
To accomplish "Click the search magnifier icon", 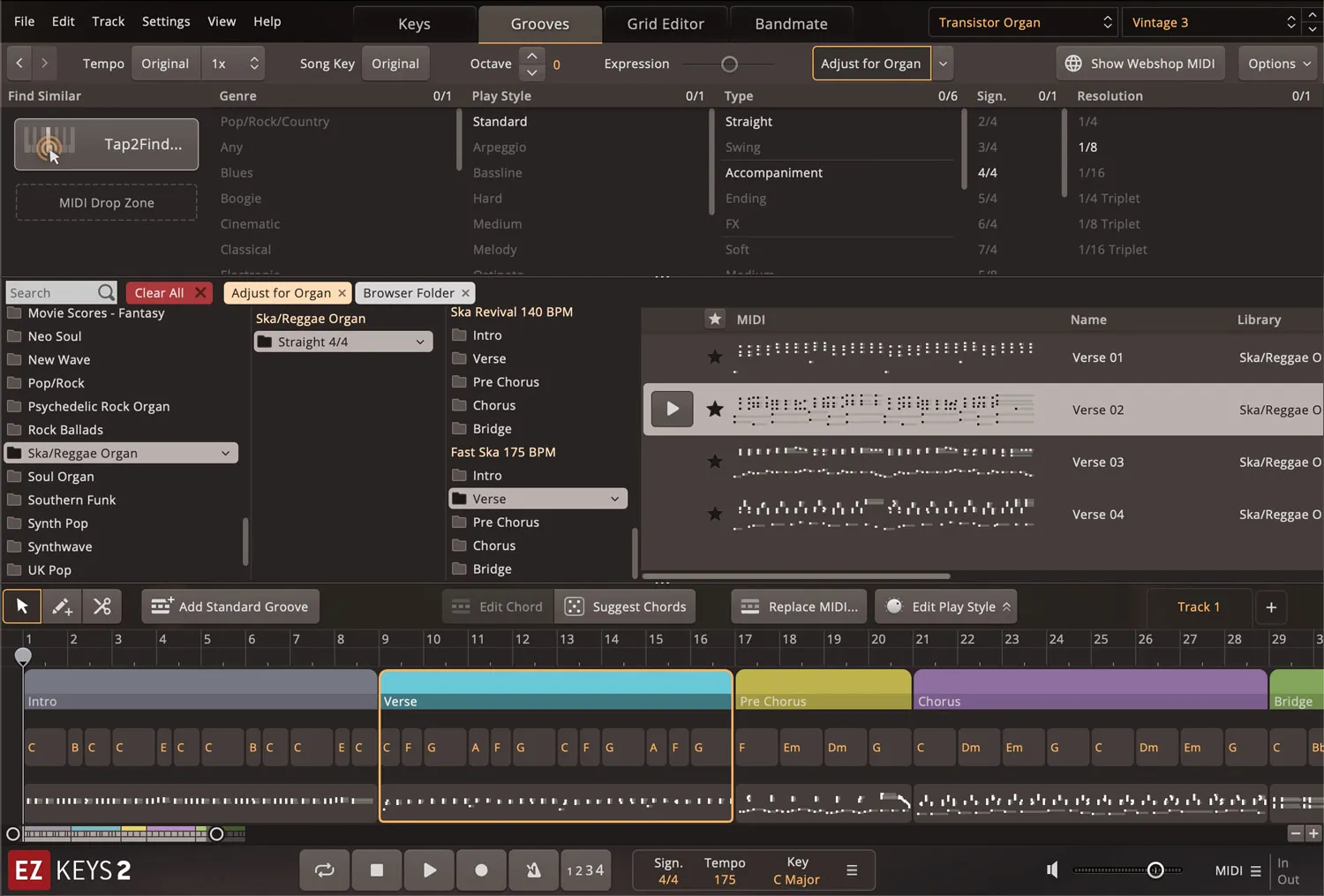I will pos(106,292).
